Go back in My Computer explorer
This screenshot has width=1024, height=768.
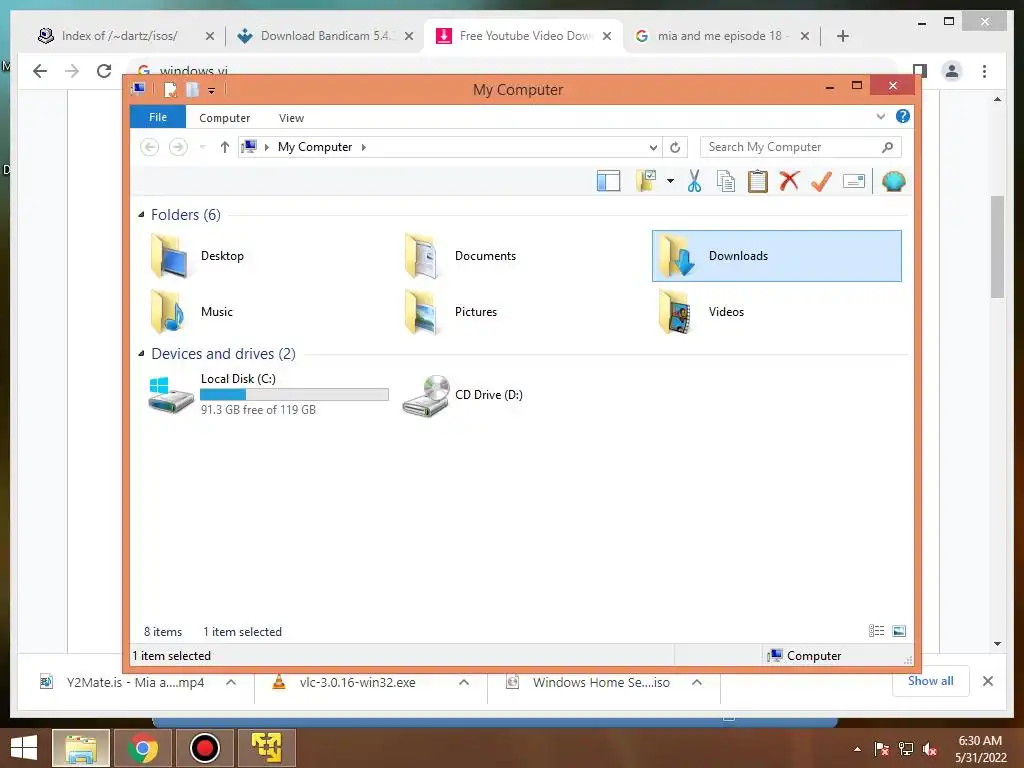pos(150,147)
